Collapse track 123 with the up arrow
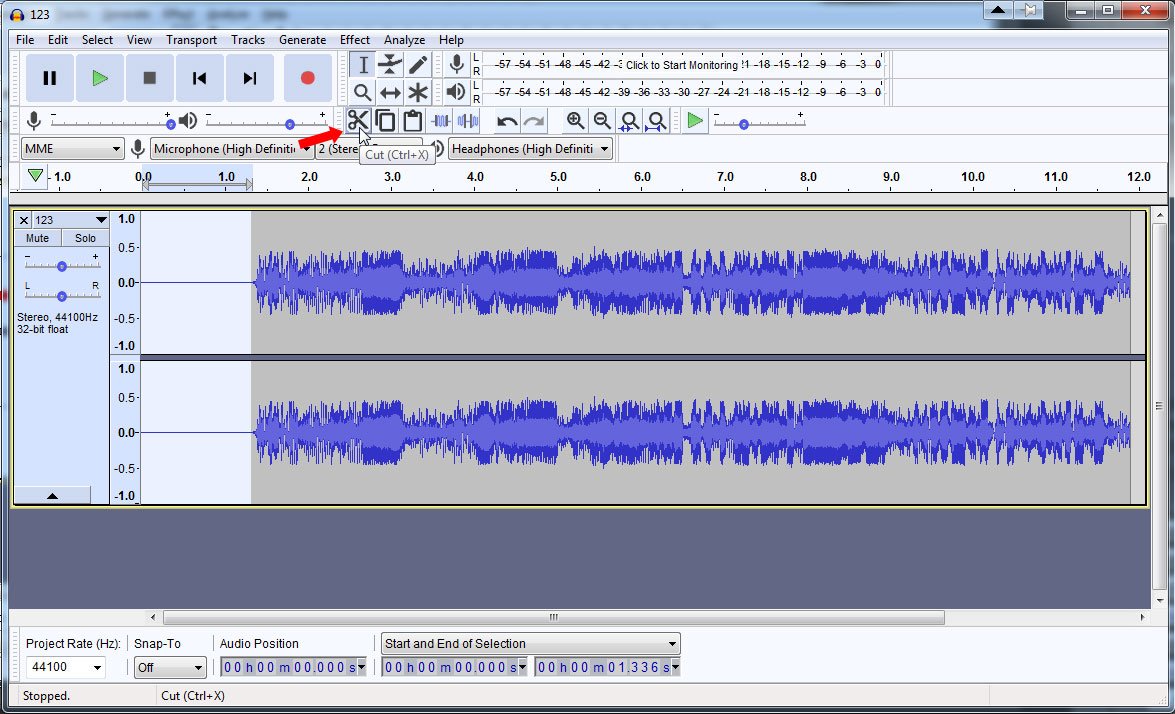Screen dimensions: 1175x714 (52, 495)
